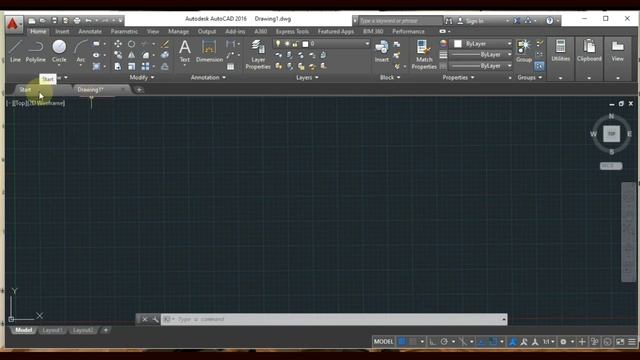Select the Arc tool
640x360 pixels.
point(81,51)
